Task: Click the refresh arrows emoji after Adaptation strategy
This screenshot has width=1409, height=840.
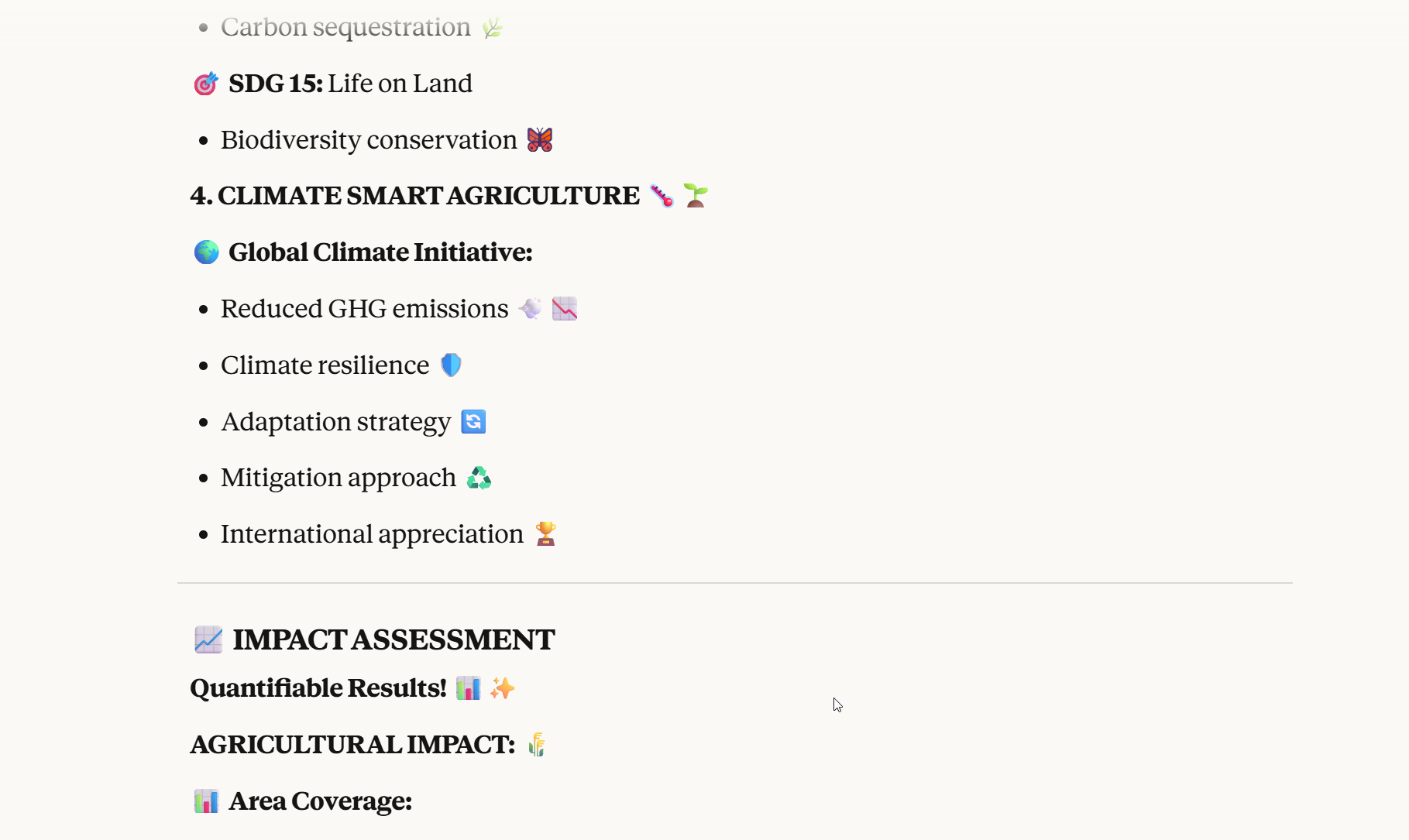Action: pyautogui.click(x=473, y=422)
